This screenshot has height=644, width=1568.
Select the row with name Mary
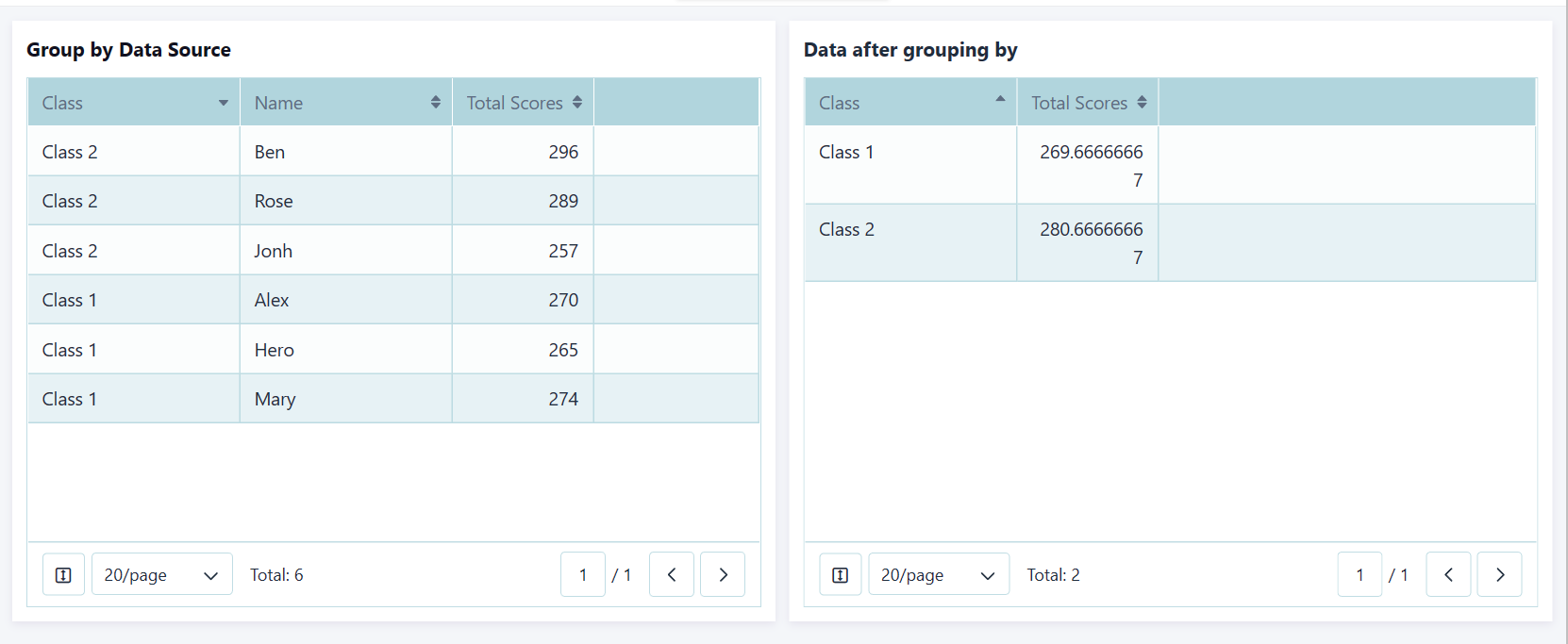(x=275, y=399)
